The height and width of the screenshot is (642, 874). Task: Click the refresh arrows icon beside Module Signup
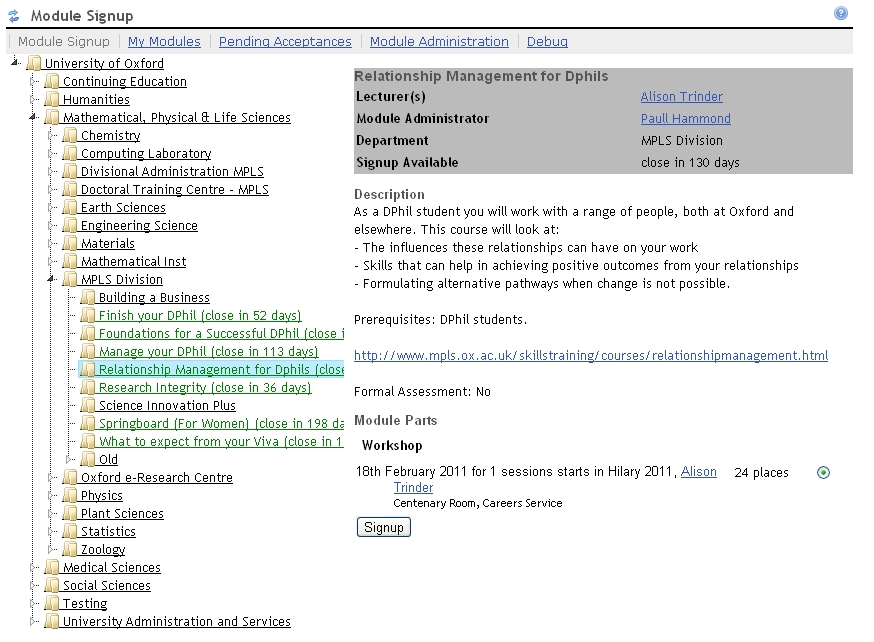click(13, 16)
